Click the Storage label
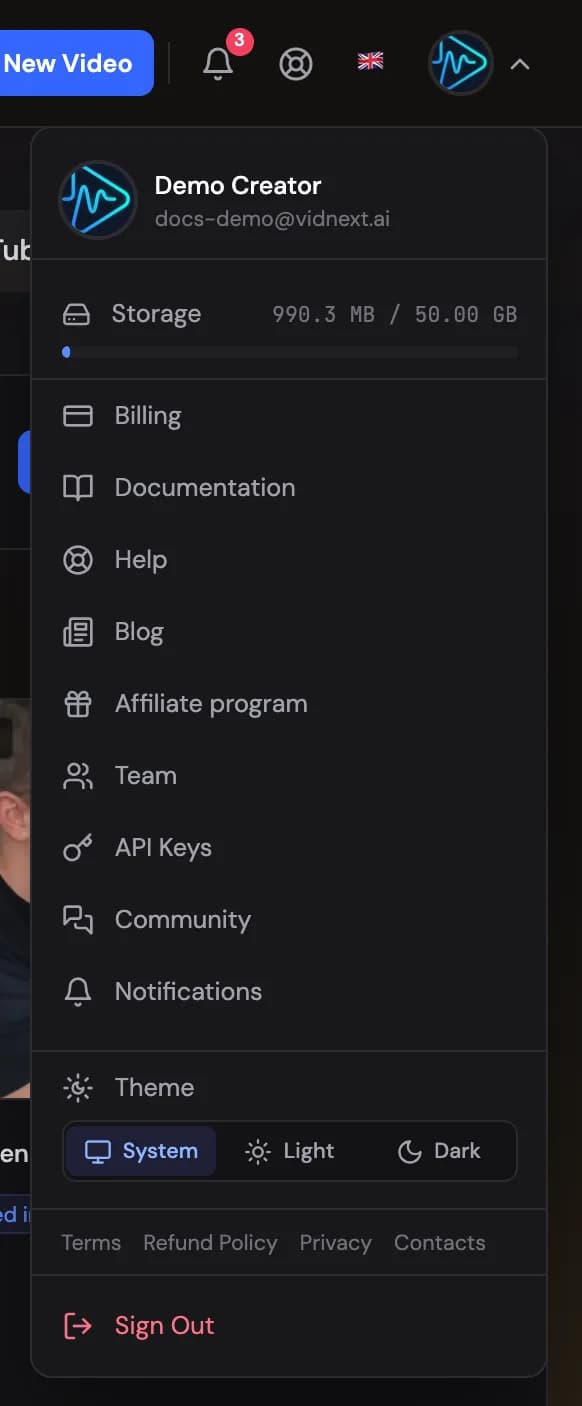Screen dimensions: 582x1406 (156, 314)
